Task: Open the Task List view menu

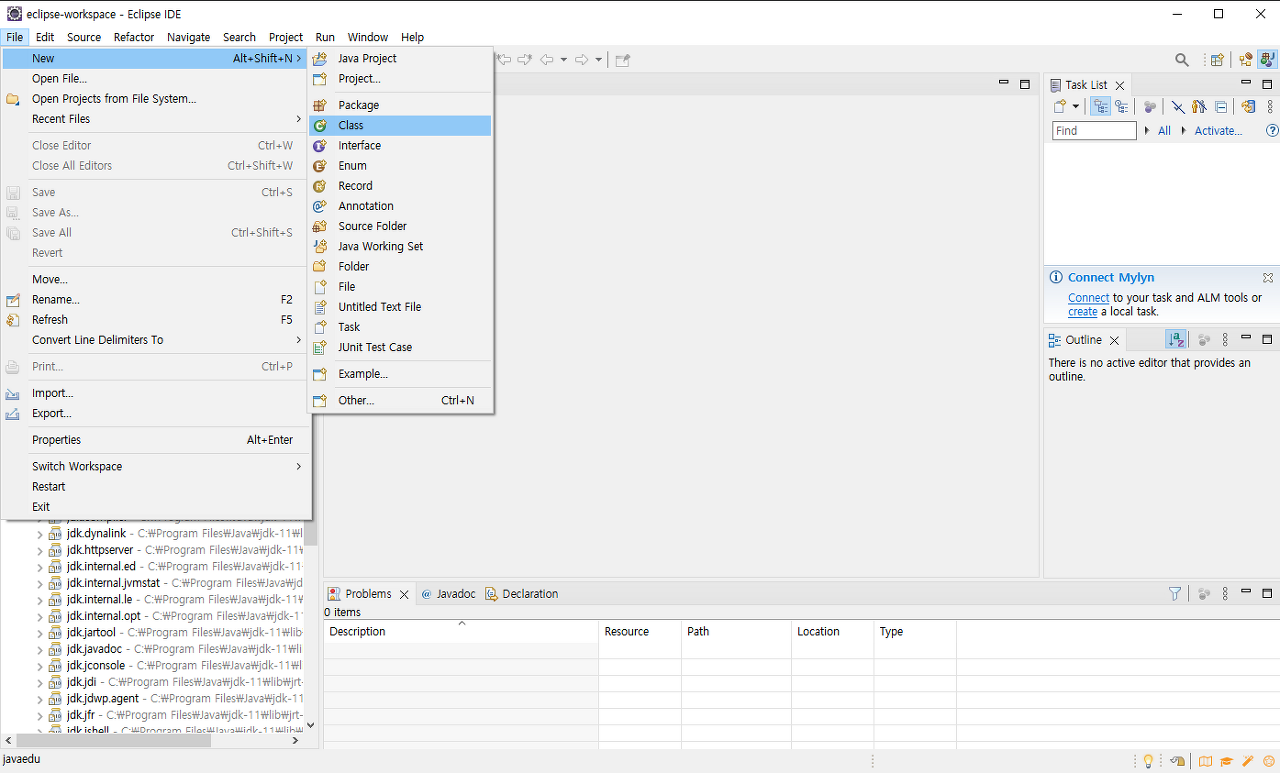Action: tap(1270, 107)
